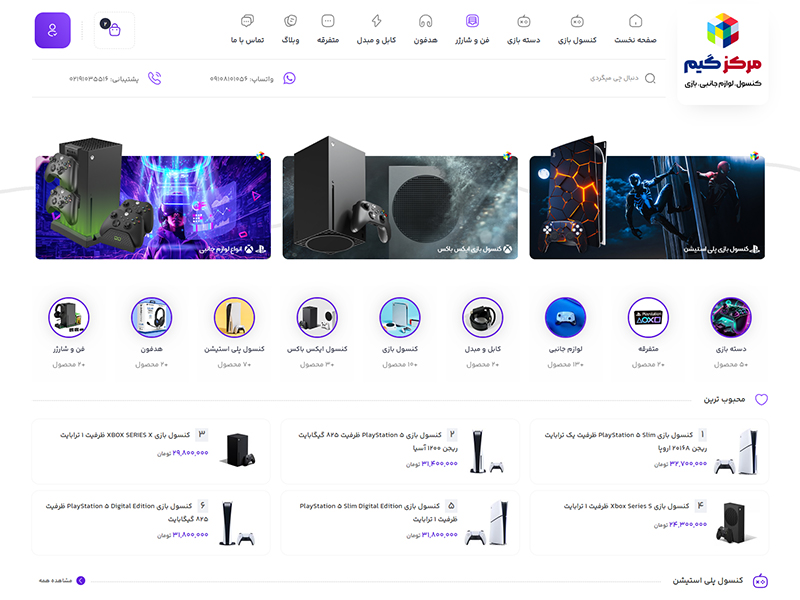The width and height of the screenshot is (800, 600).
Task: Open the accessories banner with purple background
Action: 153,207
